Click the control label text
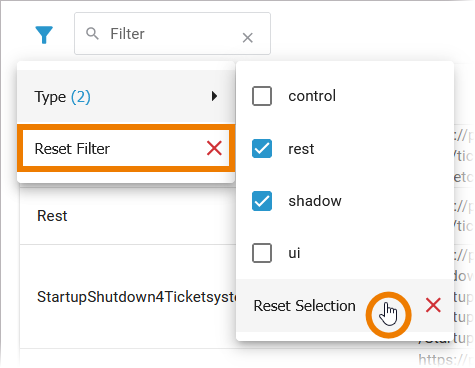This screenshot has width=475, height=368. click(x=312, y=96)
